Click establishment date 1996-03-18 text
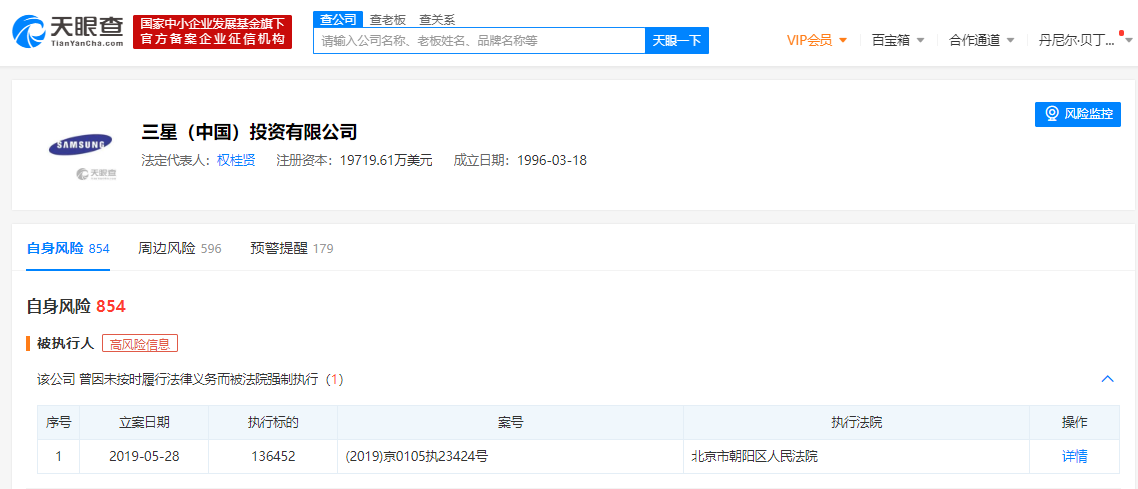Screen dimensions: 1138x489 pos(552,160)
